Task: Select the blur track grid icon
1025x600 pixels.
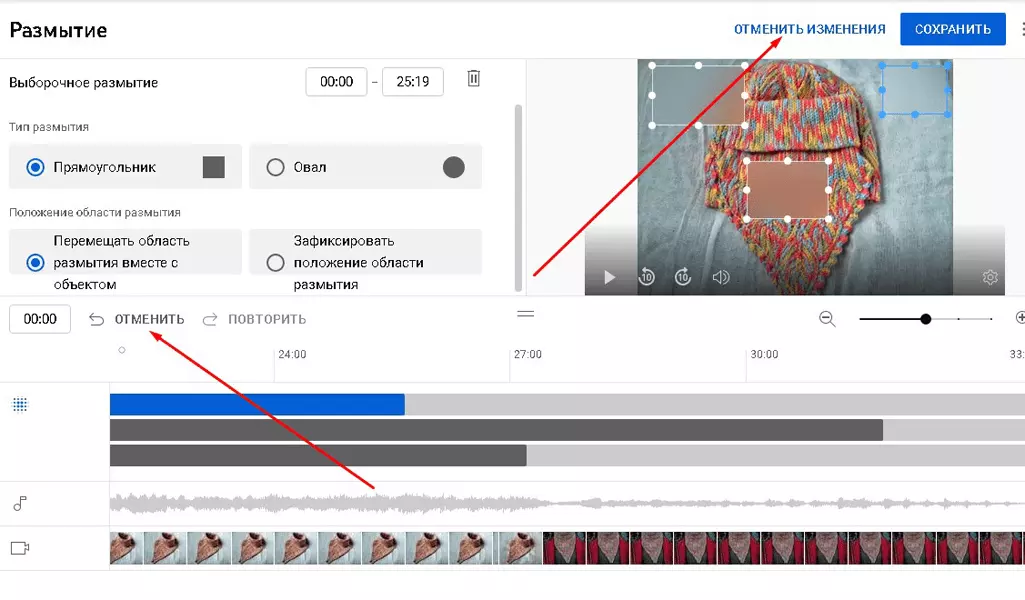Action: click(x=20, y=405)
